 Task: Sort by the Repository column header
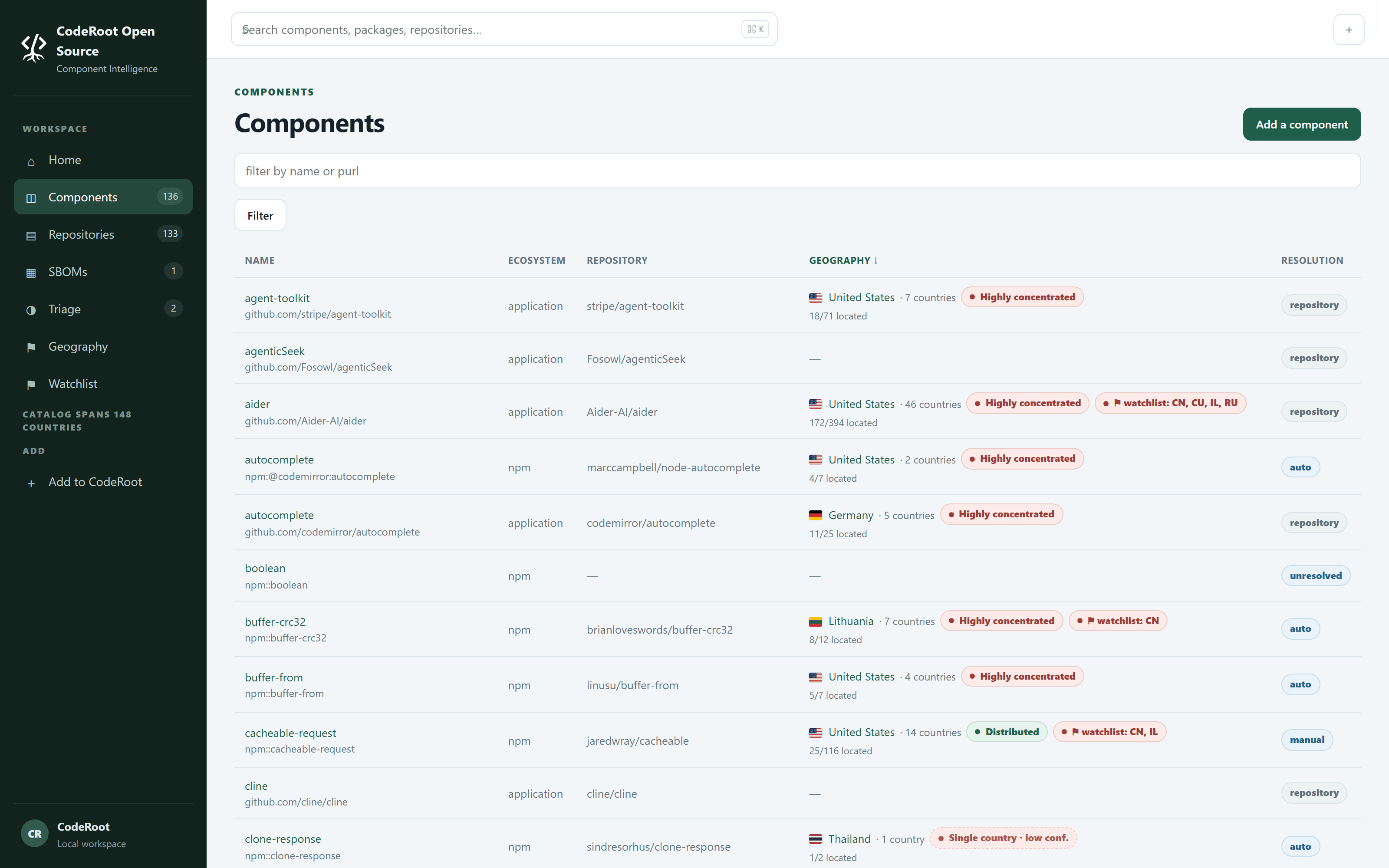pyautogui.click(x=617, y=261)
